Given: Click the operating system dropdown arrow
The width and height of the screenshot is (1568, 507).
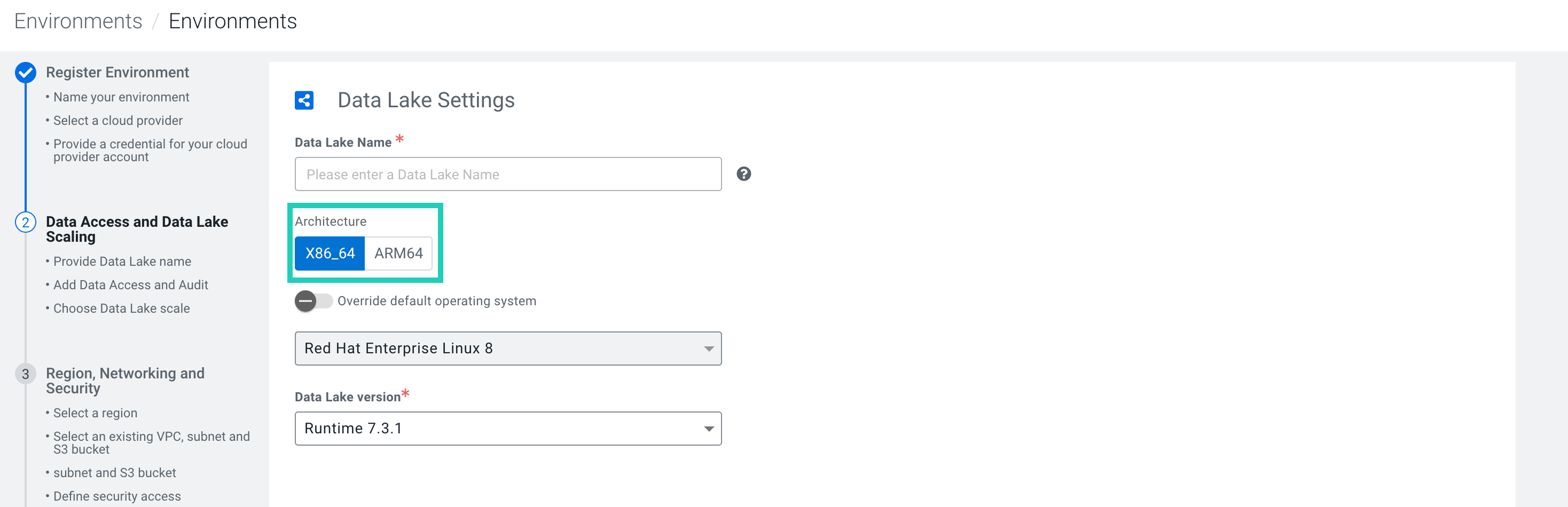Looking at the screenshot, I should pyautogui.click(x=709, y=349).
